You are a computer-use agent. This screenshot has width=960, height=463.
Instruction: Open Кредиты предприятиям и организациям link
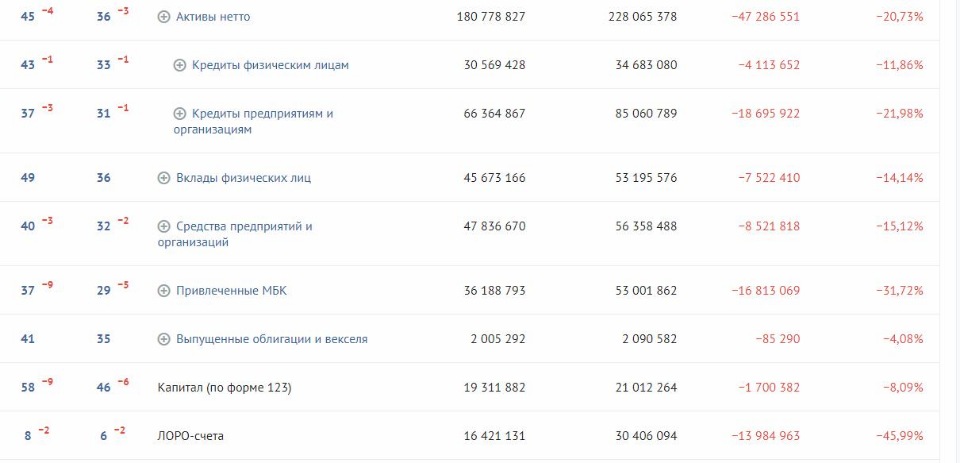click(x=253, y=122)
